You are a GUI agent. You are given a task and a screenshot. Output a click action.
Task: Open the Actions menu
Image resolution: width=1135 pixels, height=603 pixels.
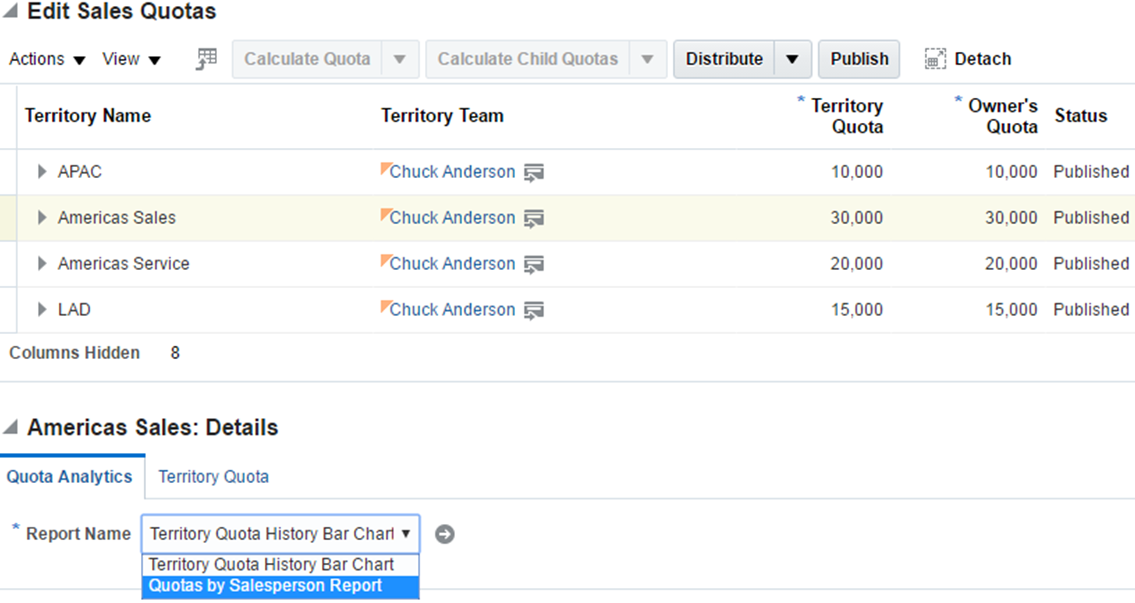[x=47, y=59]
